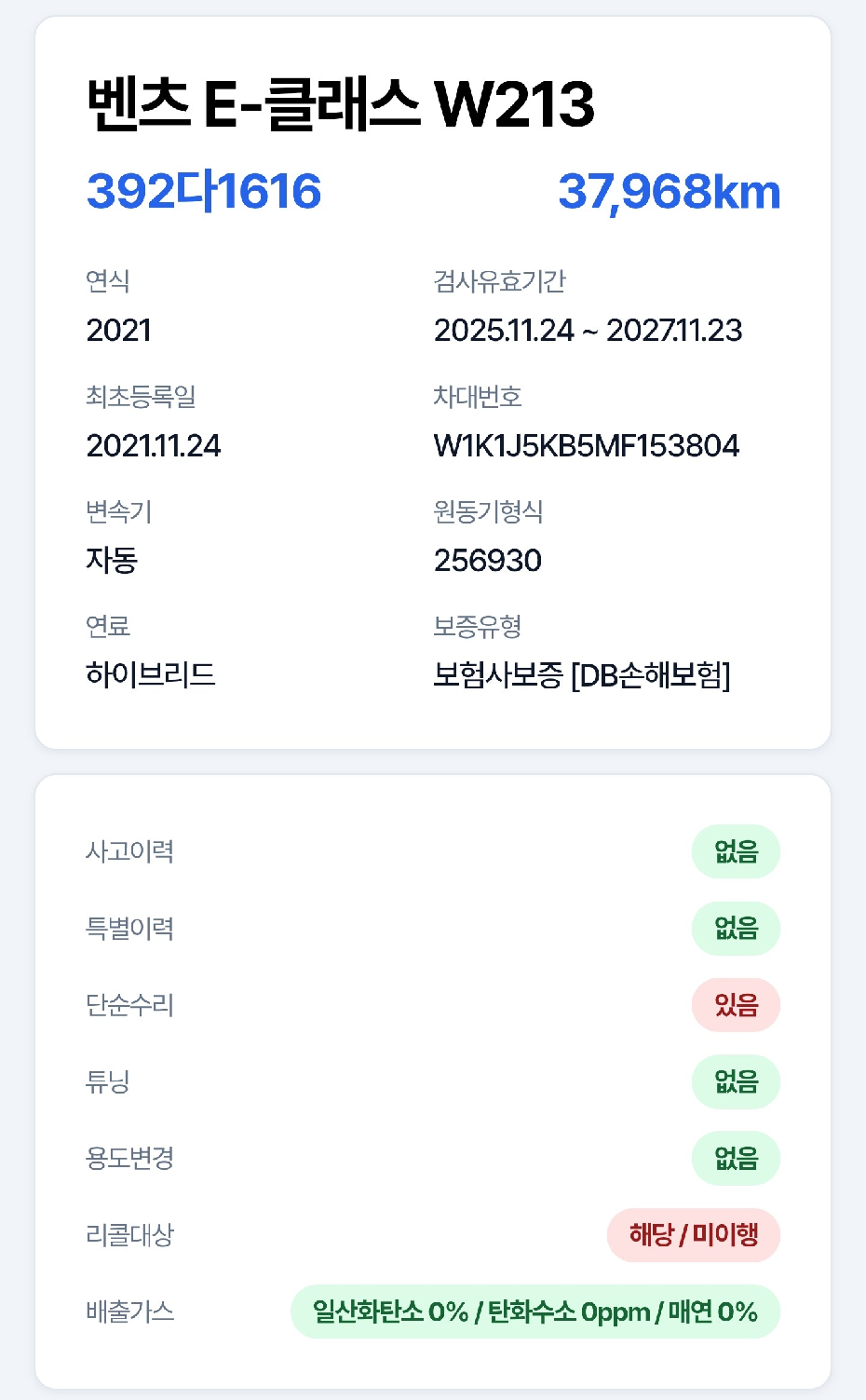Select the first registration date 2021.11.24
Image resolution: width=866 pixels, height=1400 pixels.
[154, 445]
